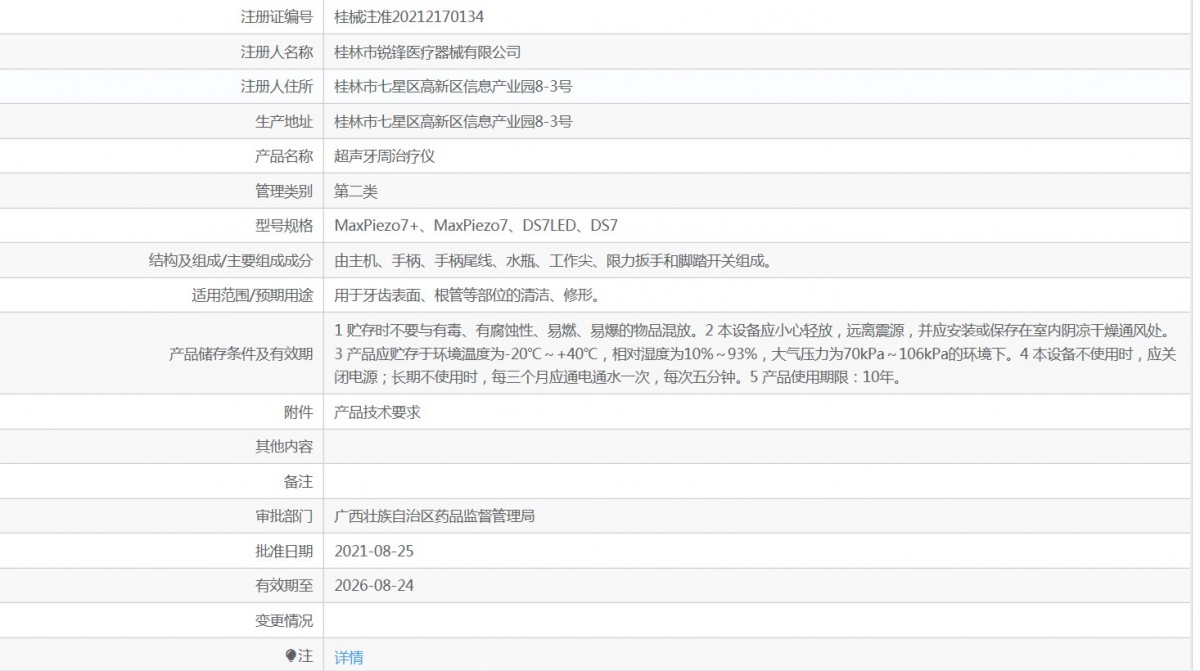The height and width of the screenshot is (671, 1200).
Task: Click the 注册人住所 label
Action: pos(277,87)
